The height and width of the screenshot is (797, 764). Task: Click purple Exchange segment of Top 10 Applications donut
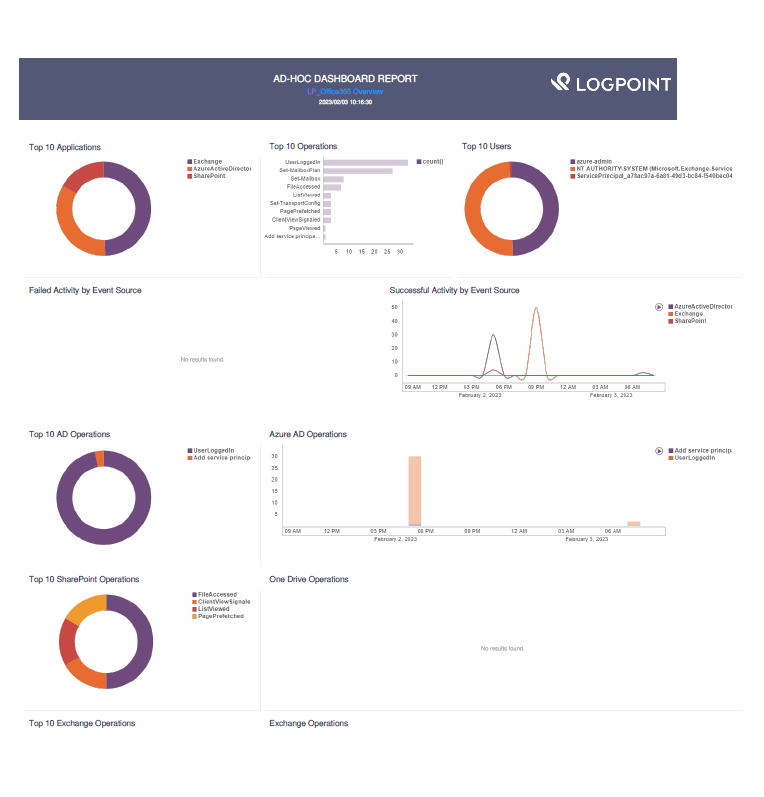[141, 208]
